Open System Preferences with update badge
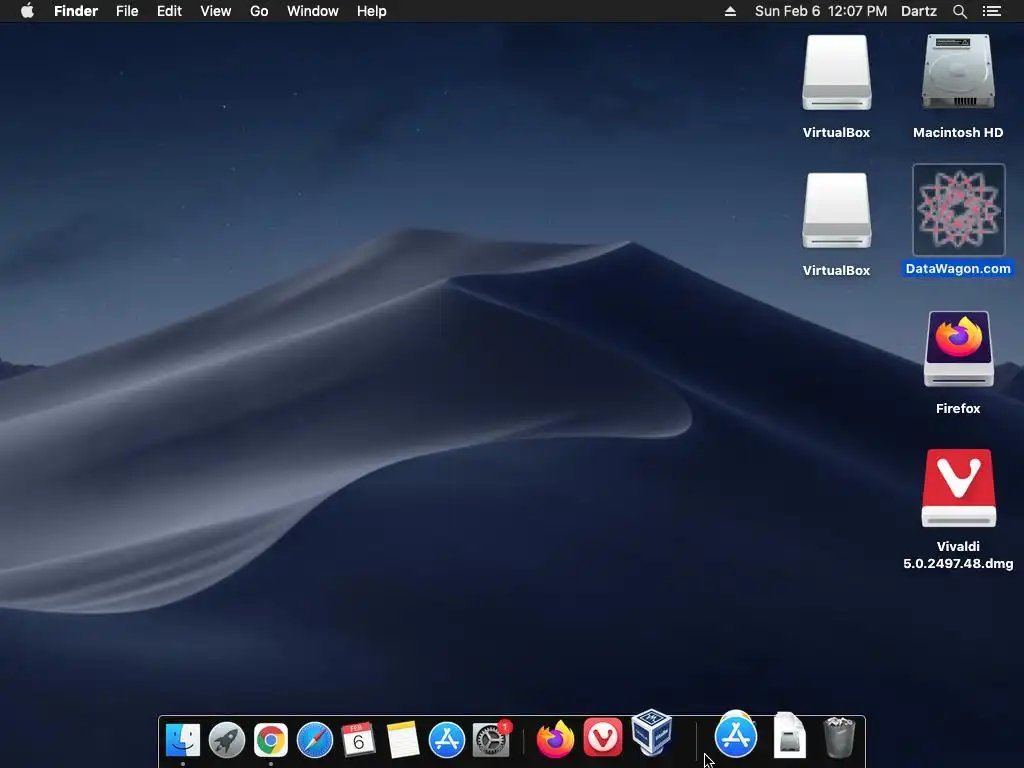This screenshot has width=1024, height=768. (492, 739)
